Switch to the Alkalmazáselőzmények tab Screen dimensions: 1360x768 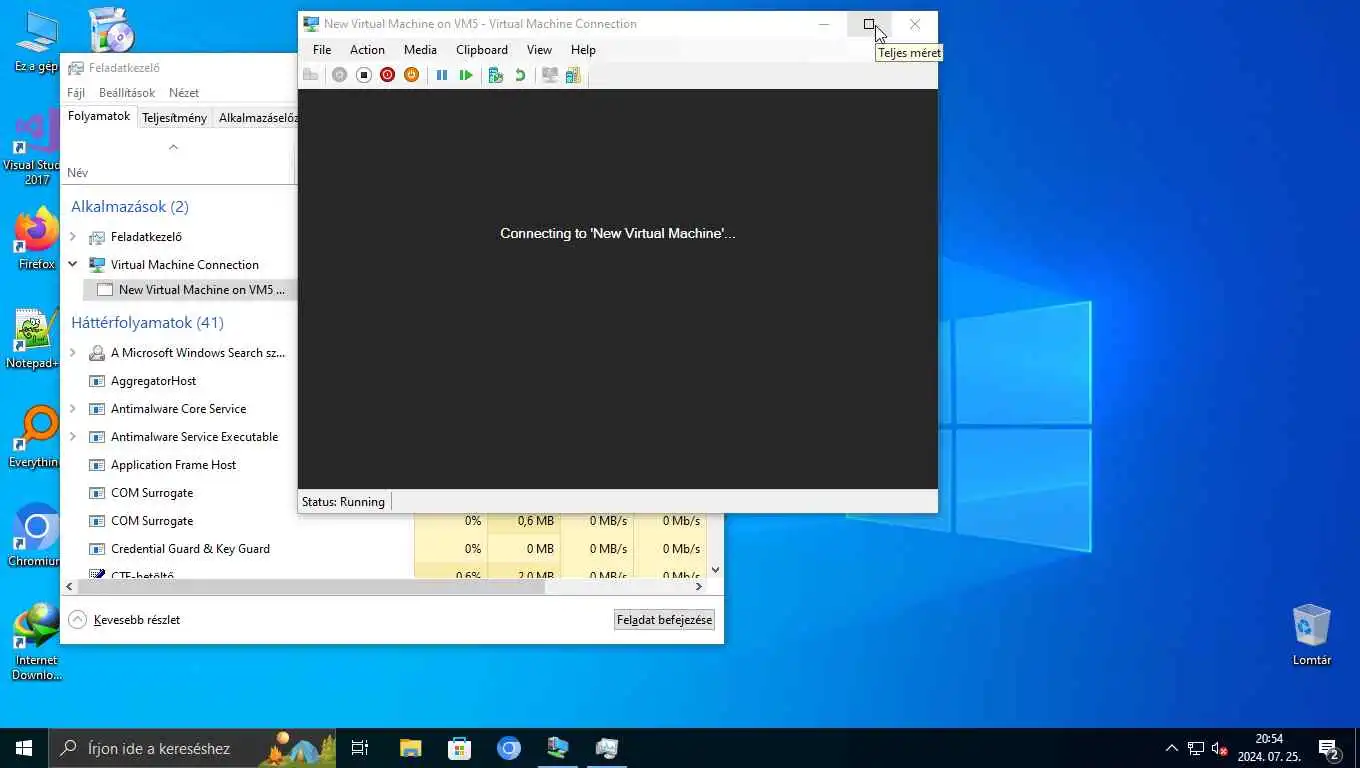click(x=258, y=118)
